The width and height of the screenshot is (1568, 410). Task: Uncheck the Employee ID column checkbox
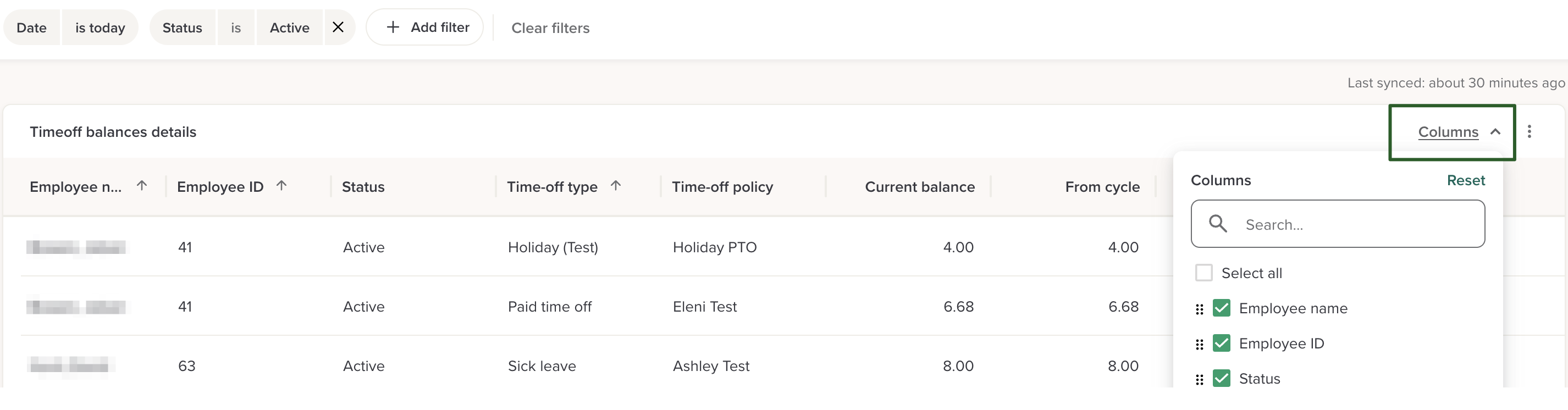tap(1221, 343)
